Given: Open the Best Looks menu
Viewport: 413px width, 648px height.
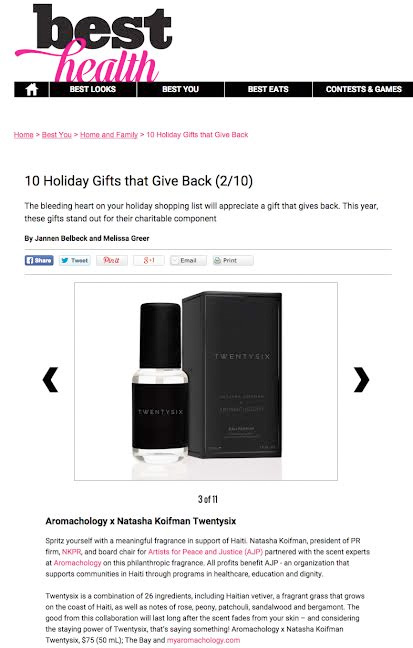Looking at the screenshot, I should 93,89.
